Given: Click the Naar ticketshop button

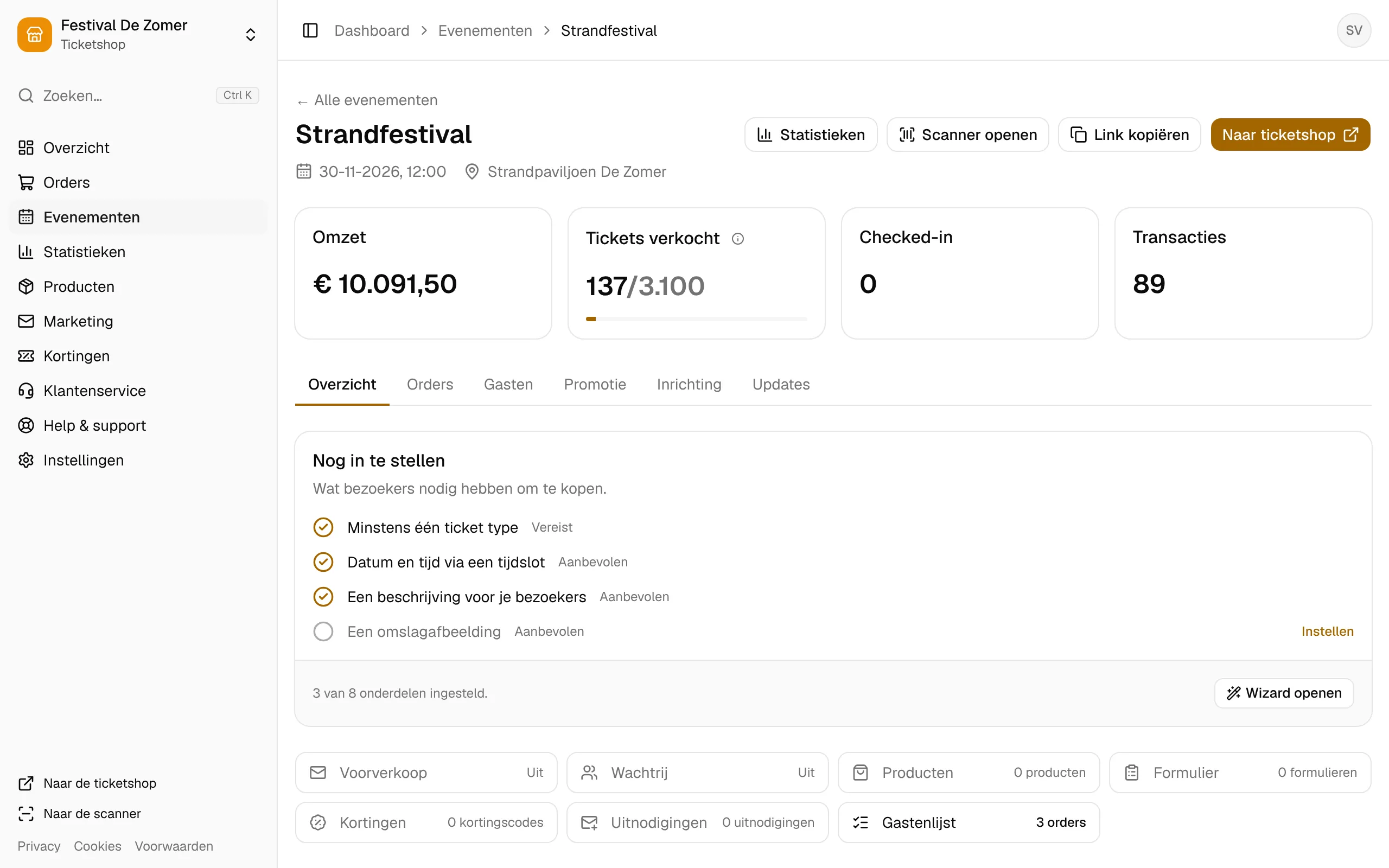Looking at the screenshot, I should tap(1290, 135).
